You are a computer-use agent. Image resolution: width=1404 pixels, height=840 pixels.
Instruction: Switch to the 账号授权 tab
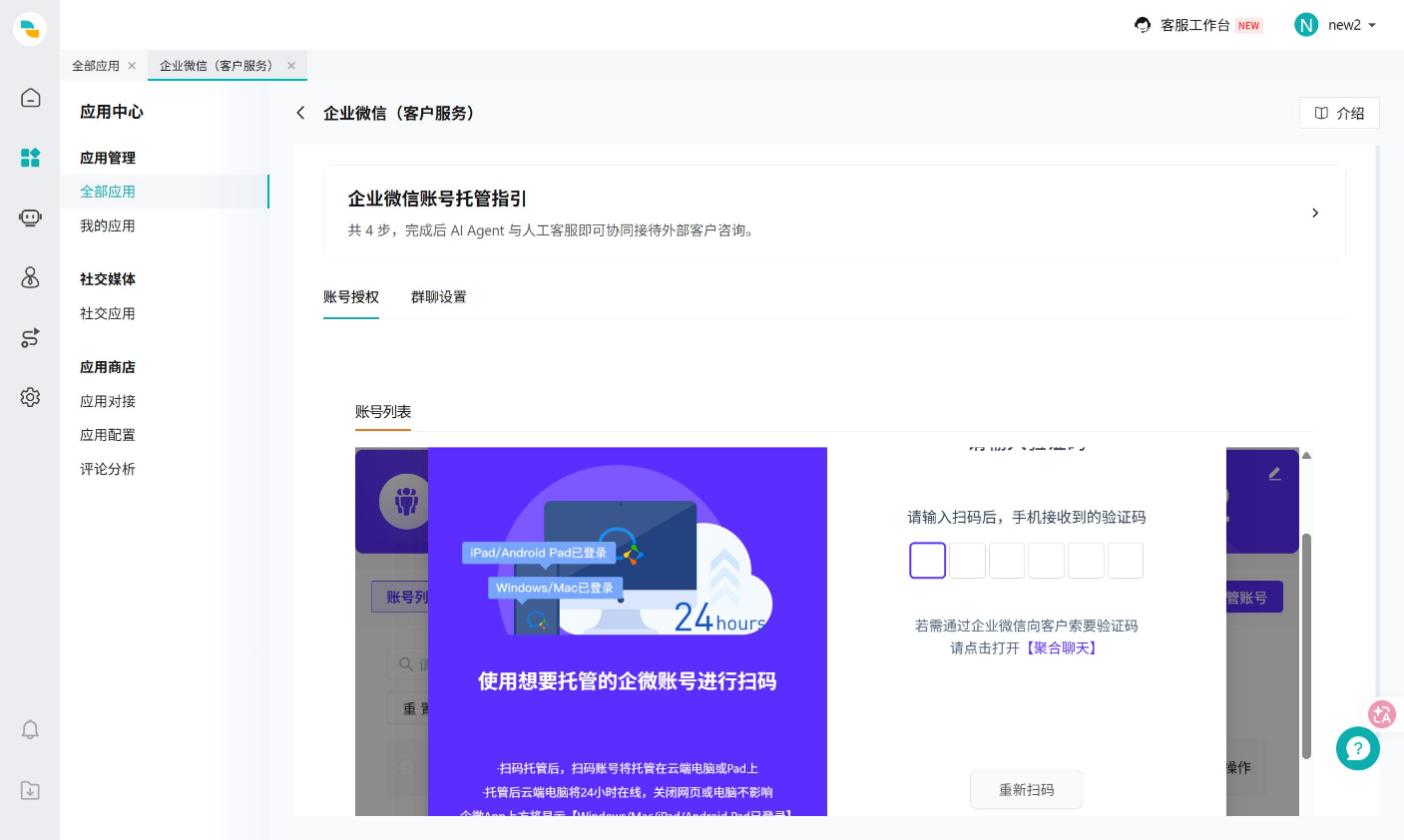point(351,297)
